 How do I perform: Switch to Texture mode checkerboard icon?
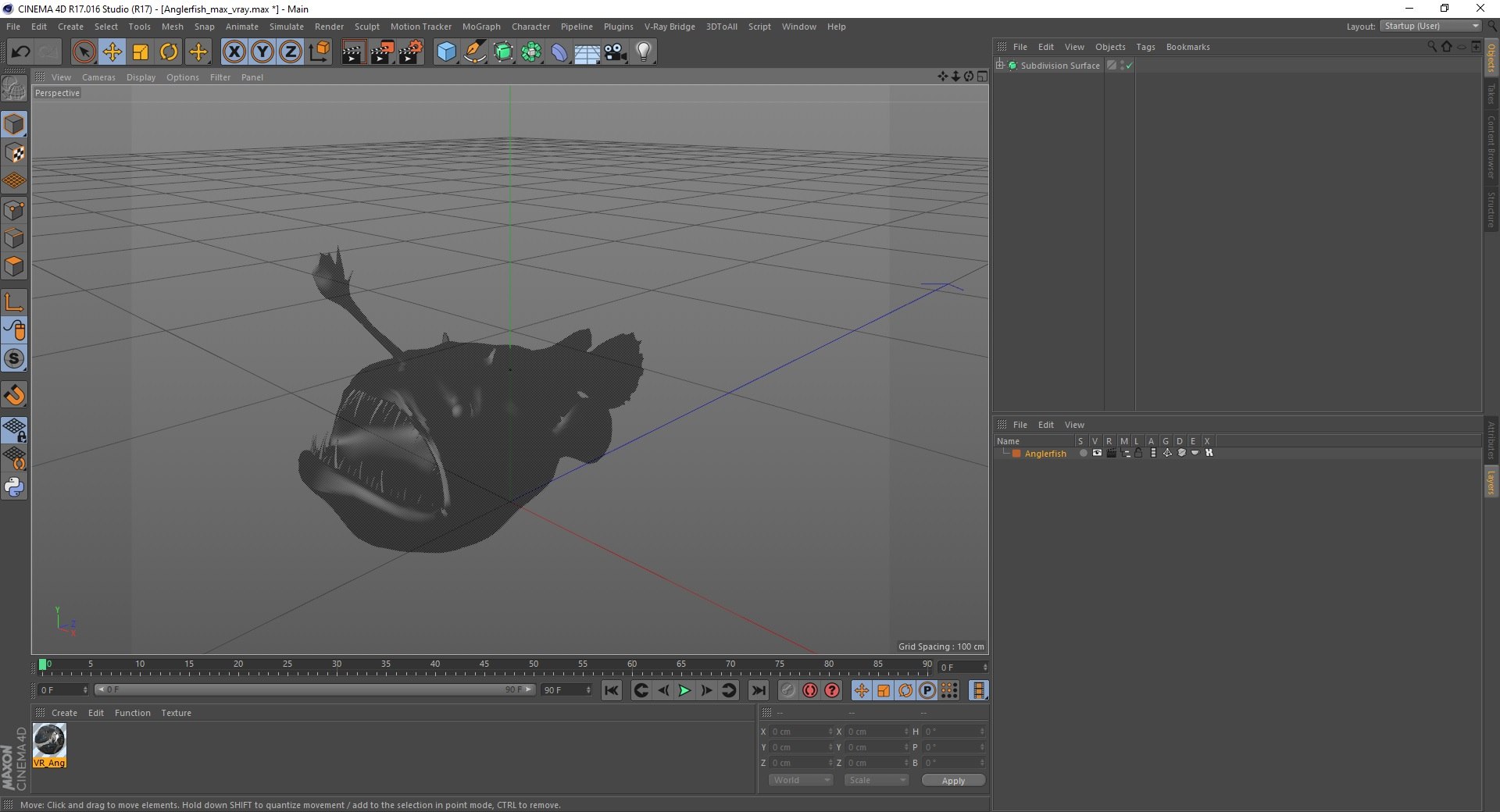pyautogui.click(x=14, y=152)
